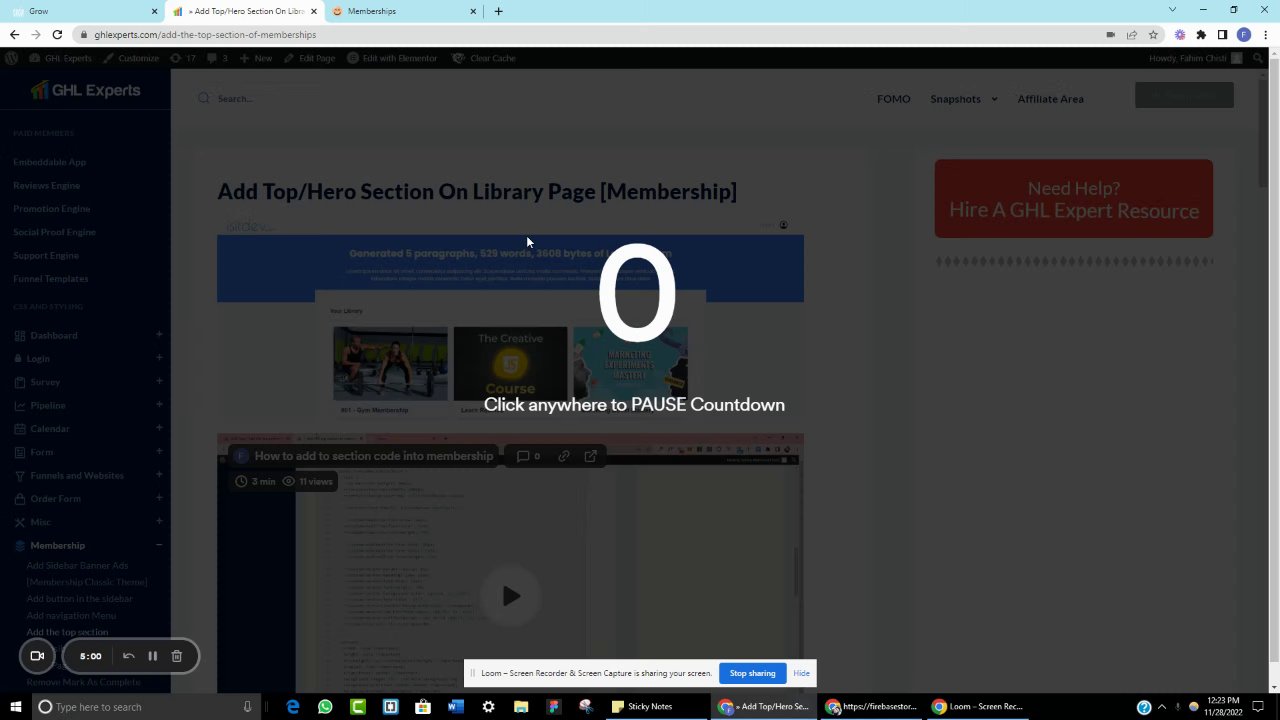Viewport: 1280px width, 720px height.
Task: Open Add navigation Menu link
Action: [71, 615]
